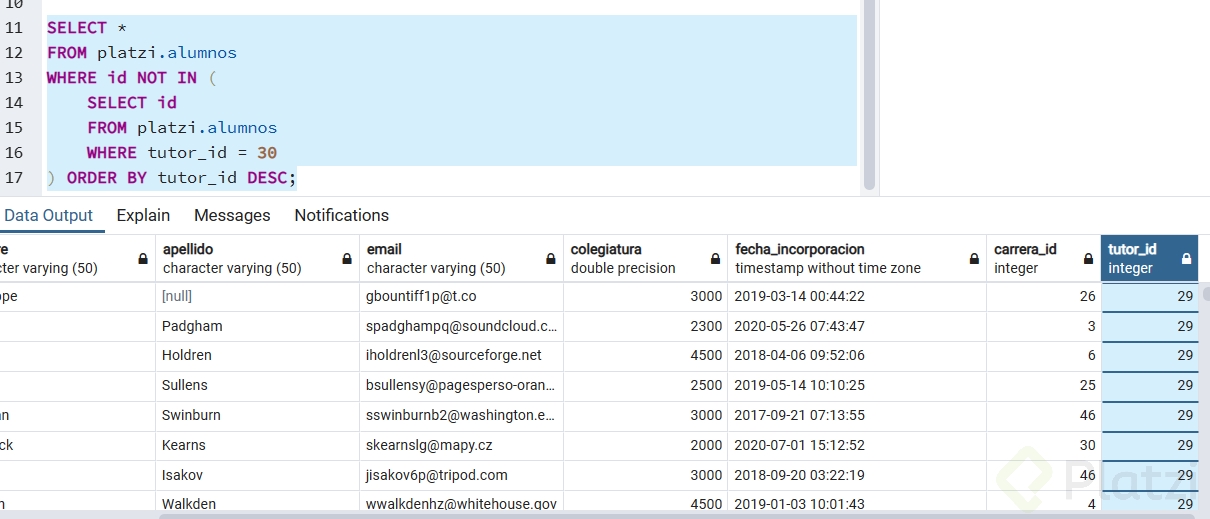Click the Walkden apellido cell

pos(258,503)
